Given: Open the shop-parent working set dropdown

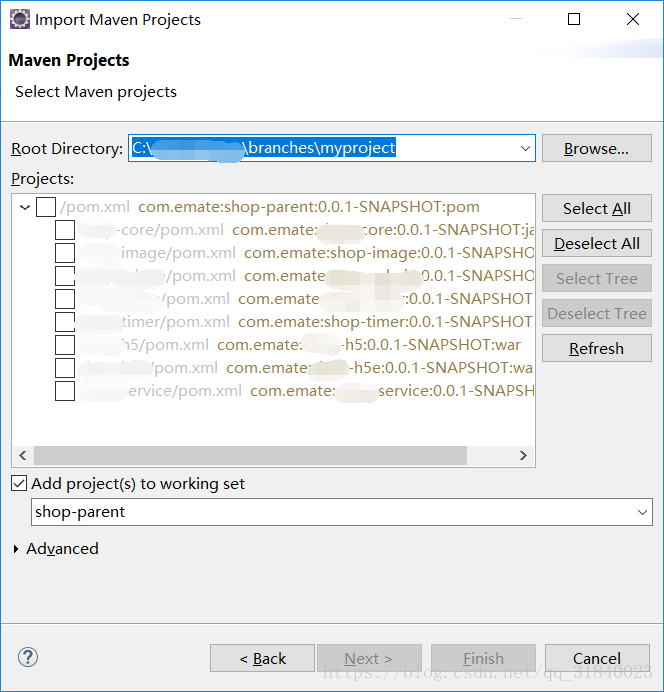Looking at the screenshot, I should point(642,512).
